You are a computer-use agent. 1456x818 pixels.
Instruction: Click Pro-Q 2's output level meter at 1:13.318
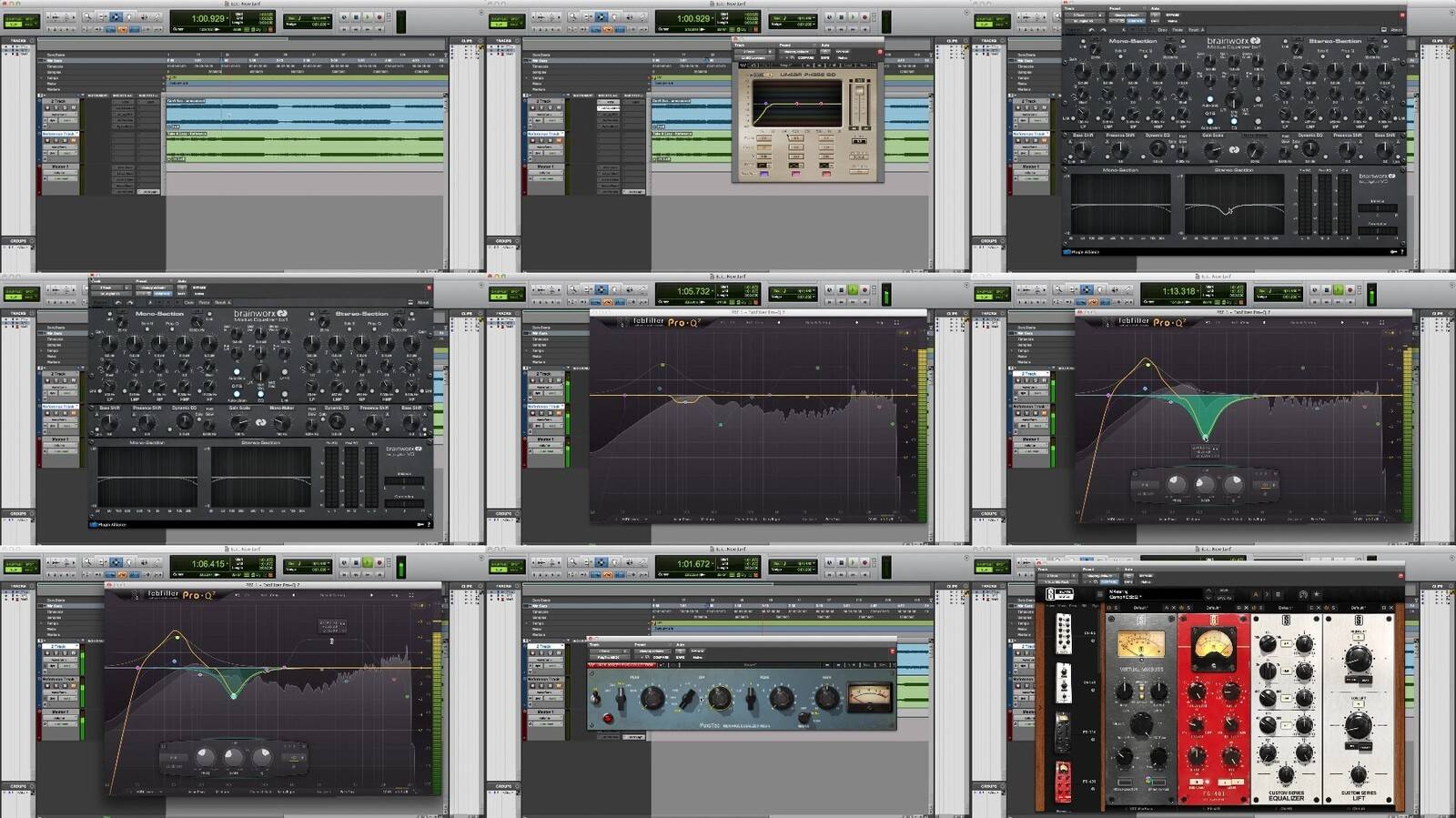point(1409,433)
